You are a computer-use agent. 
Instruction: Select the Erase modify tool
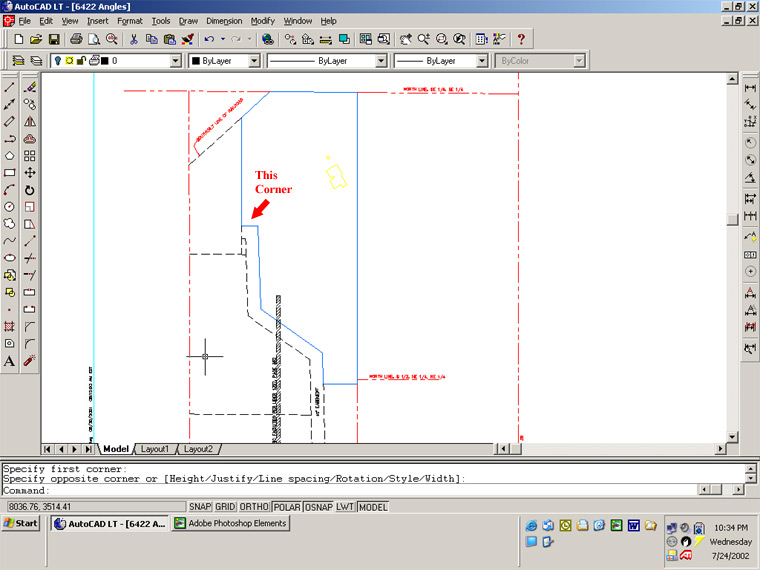[30, 87]
